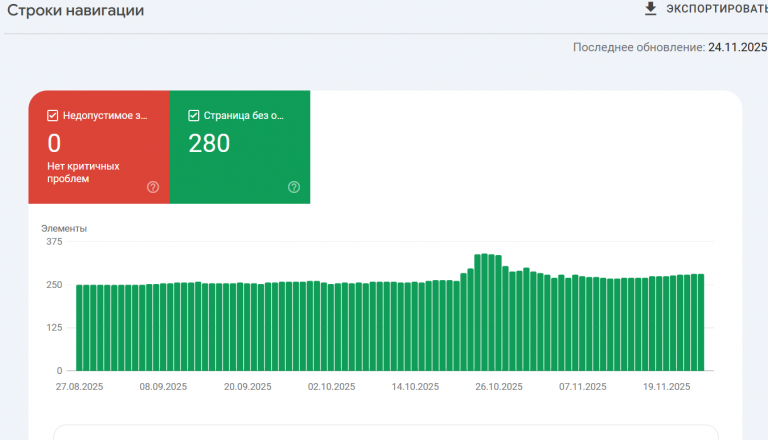
Task: Click the tallest bar near 26.10.2025
Action: 484,312
